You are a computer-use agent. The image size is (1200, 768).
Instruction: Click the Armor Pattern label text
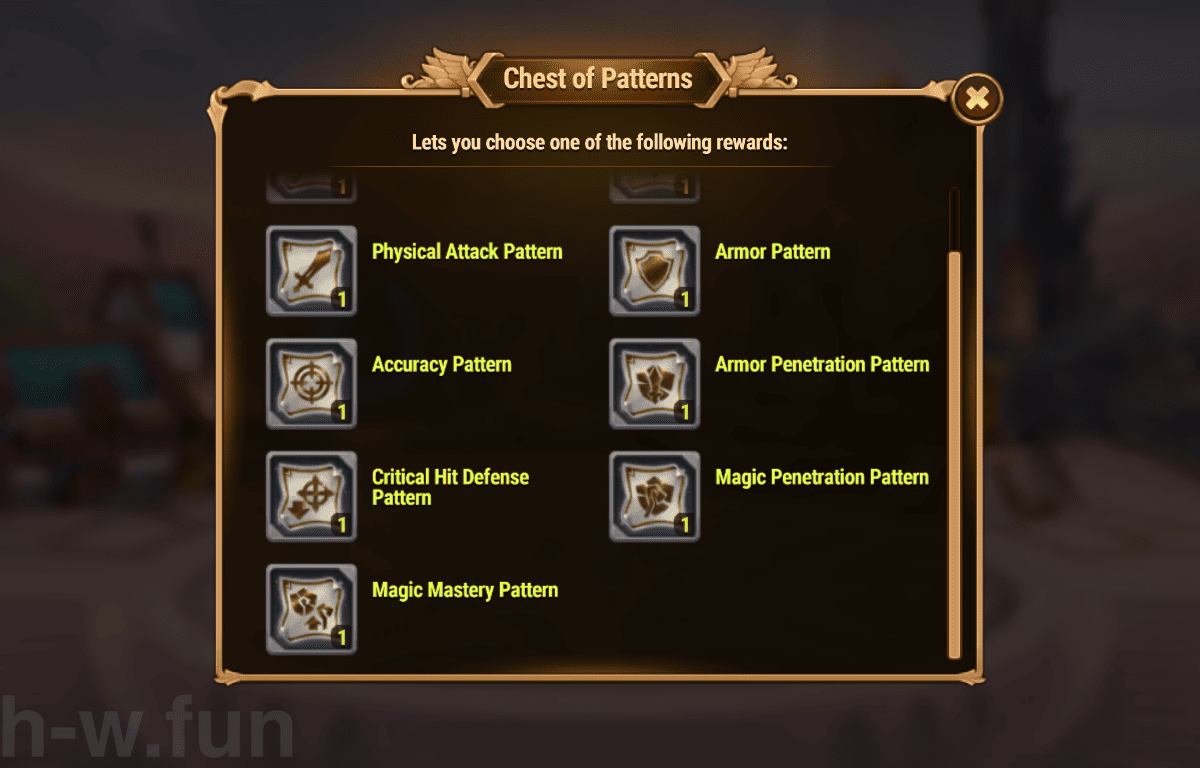[x=773, y=252]
